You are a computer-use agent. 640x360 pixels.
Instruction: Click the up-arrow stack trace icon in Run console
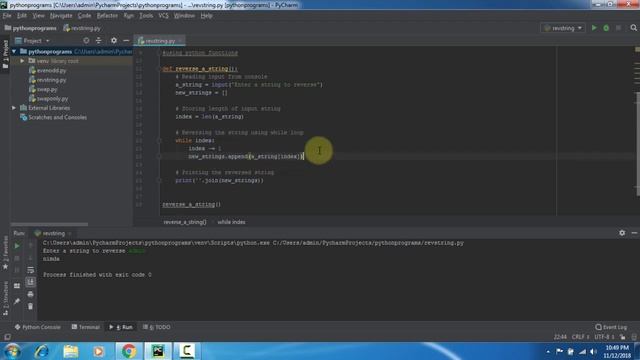coord(31,246)
